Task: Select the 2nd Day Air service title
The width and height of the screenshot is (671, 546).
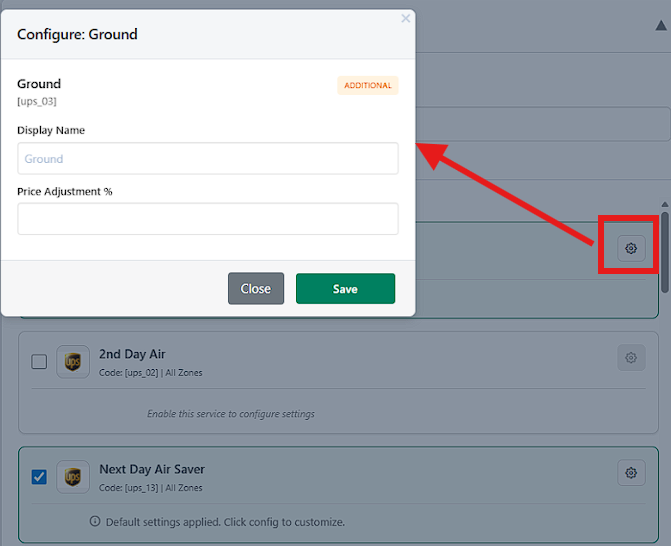Action: coord(132,354)
